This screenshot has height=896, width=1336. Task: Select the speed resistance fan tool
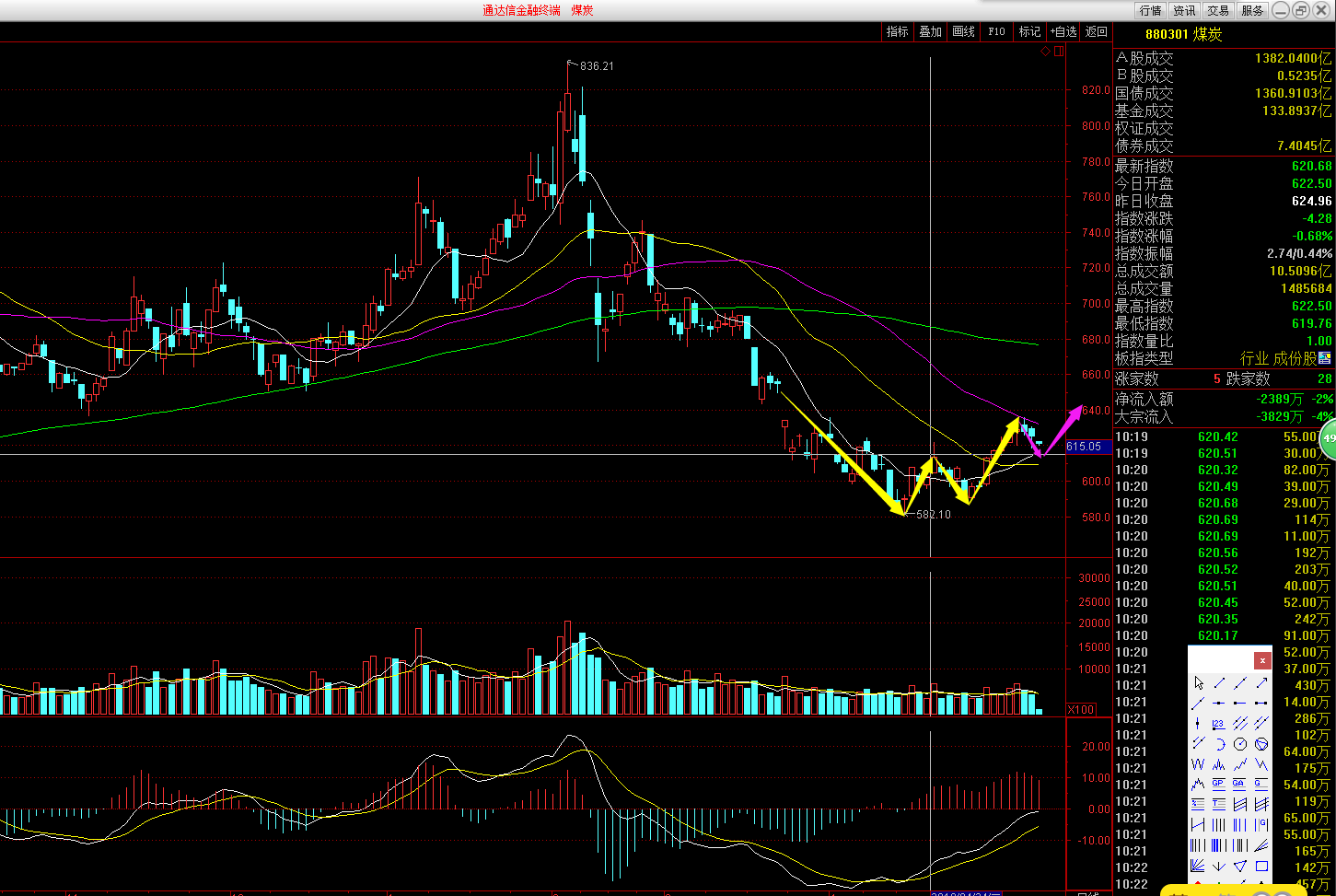(1261, 845)
